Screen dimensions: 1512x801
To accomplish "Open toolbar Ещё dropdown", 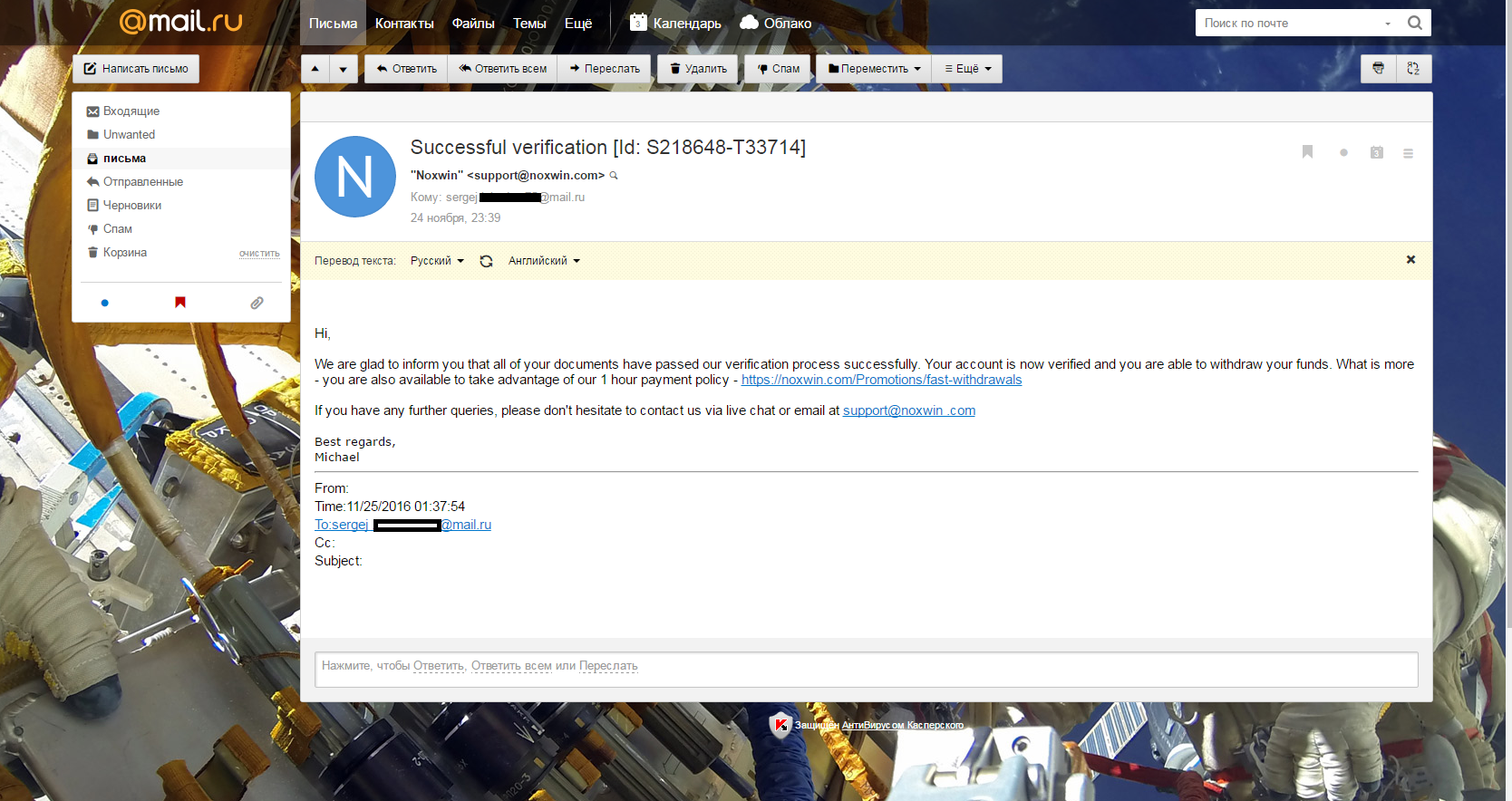I will coord(967,69).
